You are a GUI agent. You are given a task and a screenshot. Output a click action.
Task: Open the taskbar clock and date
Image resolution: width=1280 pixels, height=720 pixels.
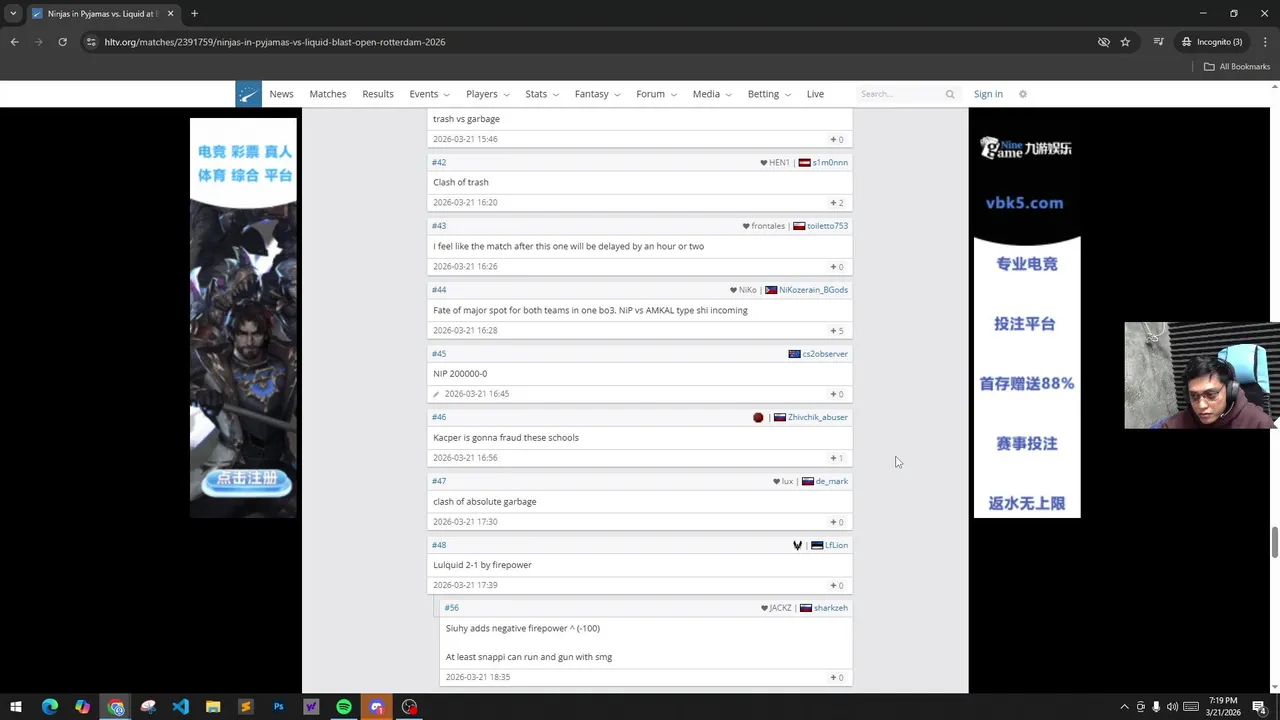coord(1223,707)
